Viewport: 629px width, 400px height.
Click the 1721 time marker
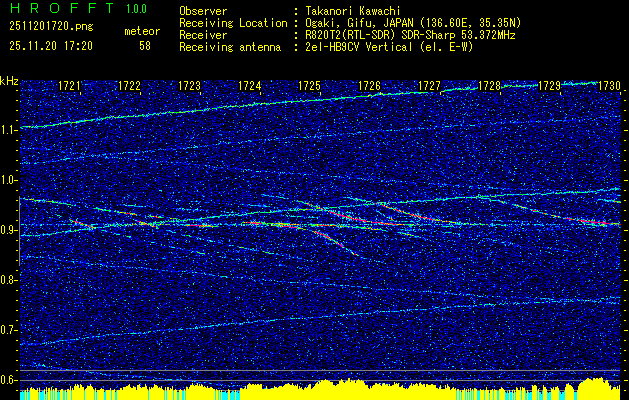69,86
